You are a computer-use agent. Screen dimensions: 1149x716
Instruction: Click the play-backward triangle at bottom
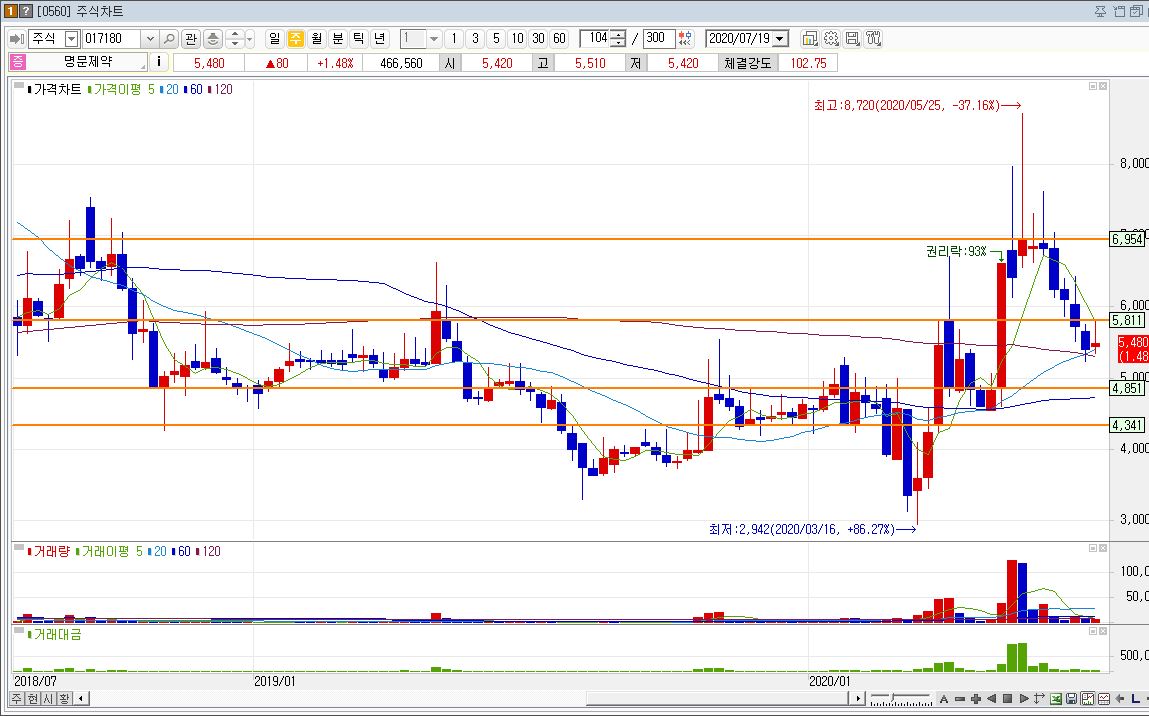(991, 699)
